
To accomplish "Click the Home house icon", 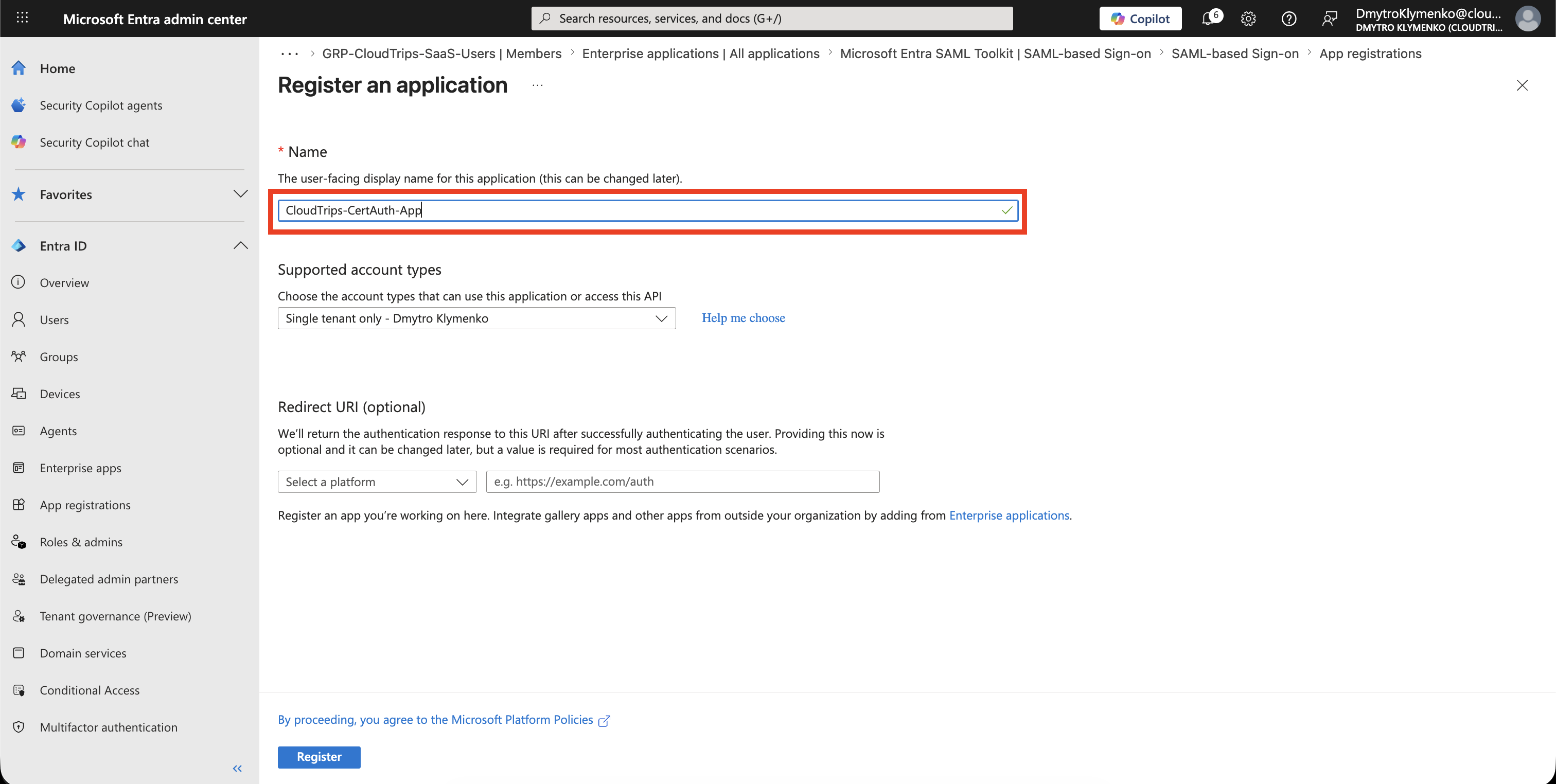I will 19,68.
